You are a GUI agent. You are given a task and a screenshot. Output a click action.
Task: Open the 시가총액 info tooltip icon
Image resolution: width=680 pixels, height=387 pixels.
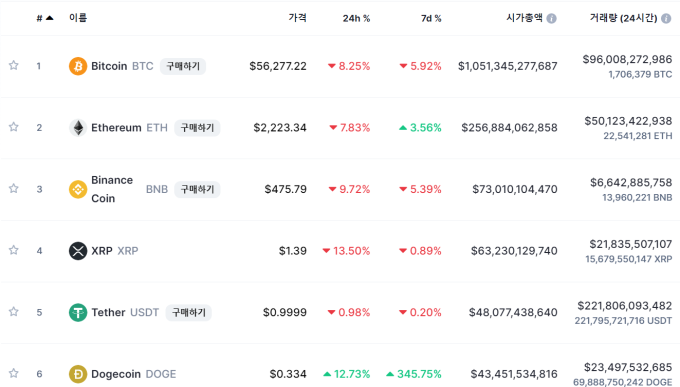click(552, 18)
